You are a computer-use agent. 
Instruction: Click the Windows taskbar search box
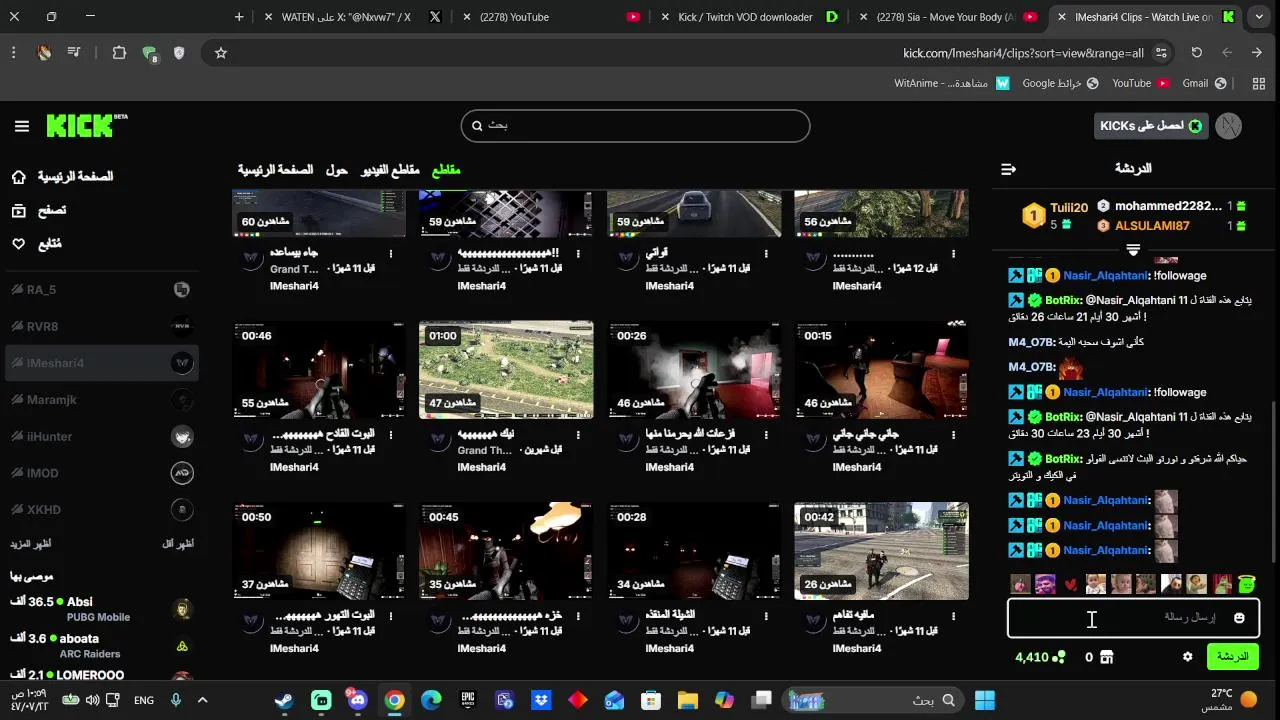(x=873, y=700)
